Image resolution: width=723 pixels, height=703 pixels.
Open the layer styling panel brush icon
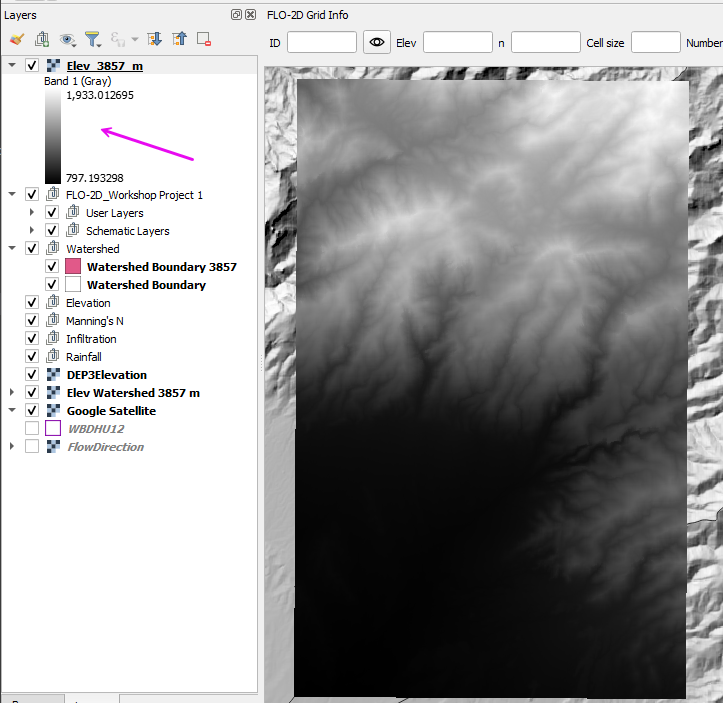pyautogui.click(x=16, y=39)
